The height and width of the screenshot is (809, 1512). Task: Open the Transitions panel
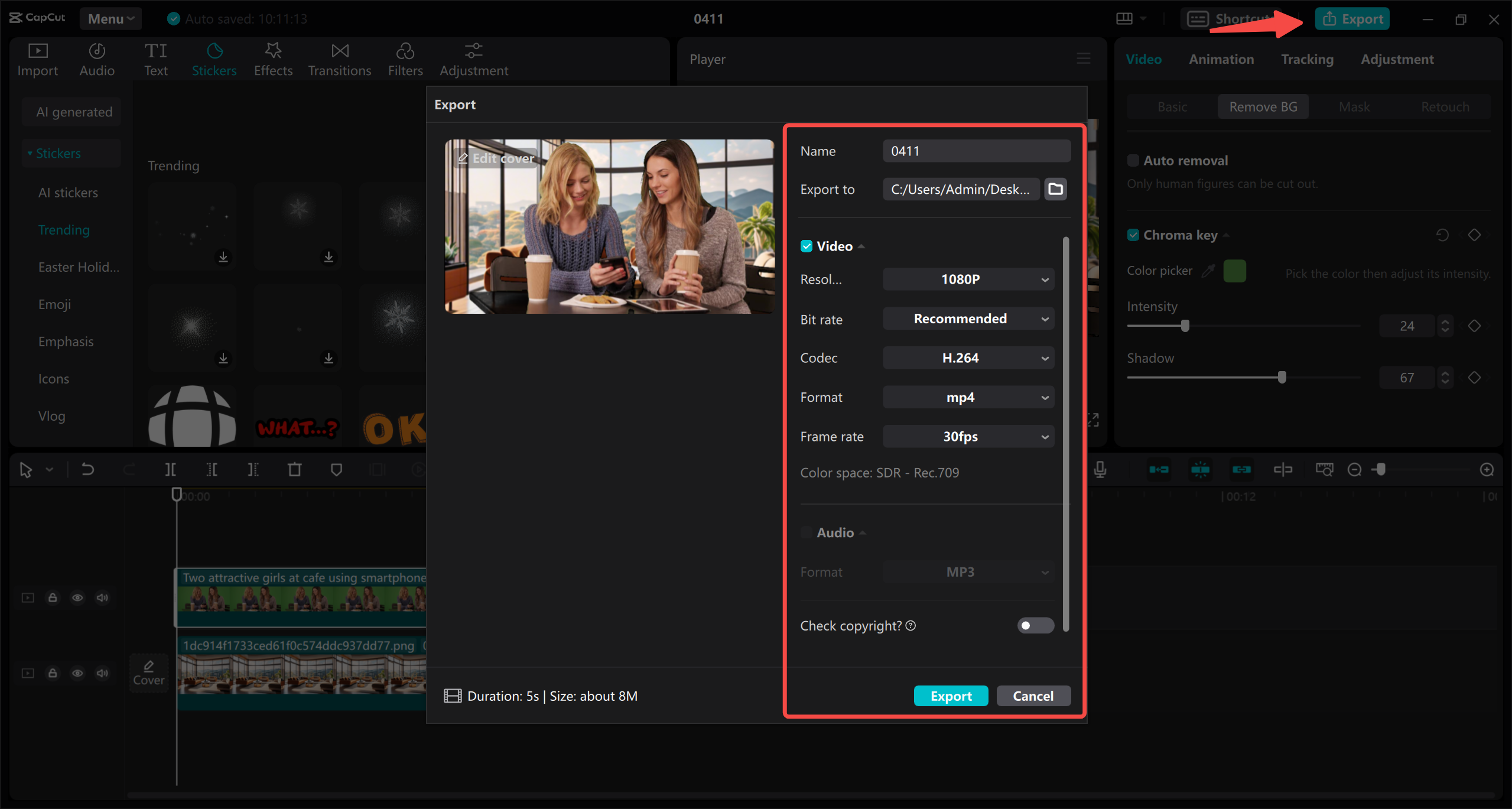point(339,59)
